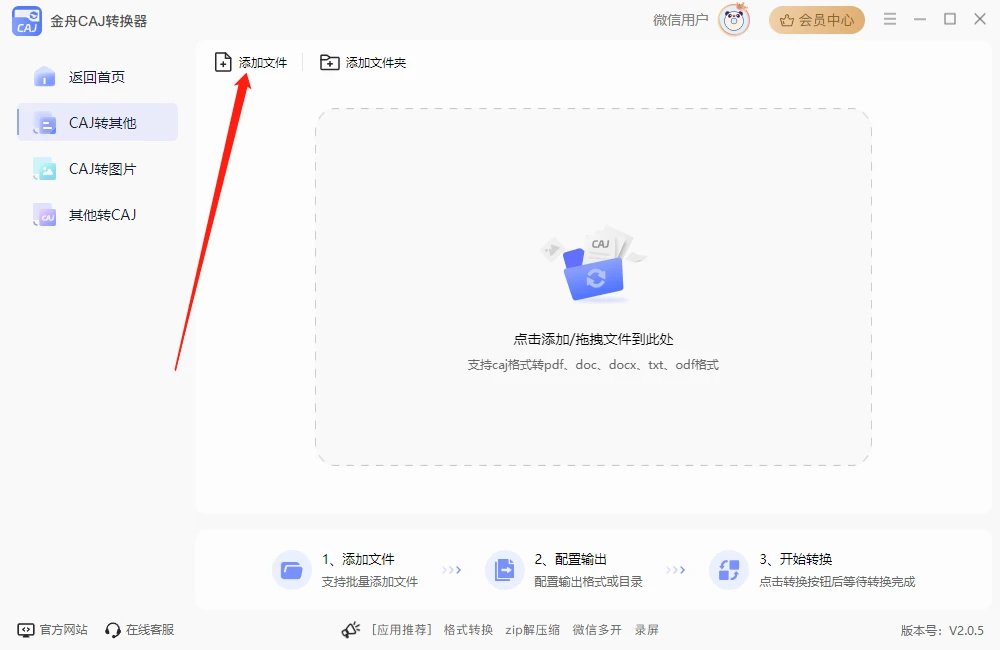Switch to CAJ转其他 mode

(x=97, y=122)
